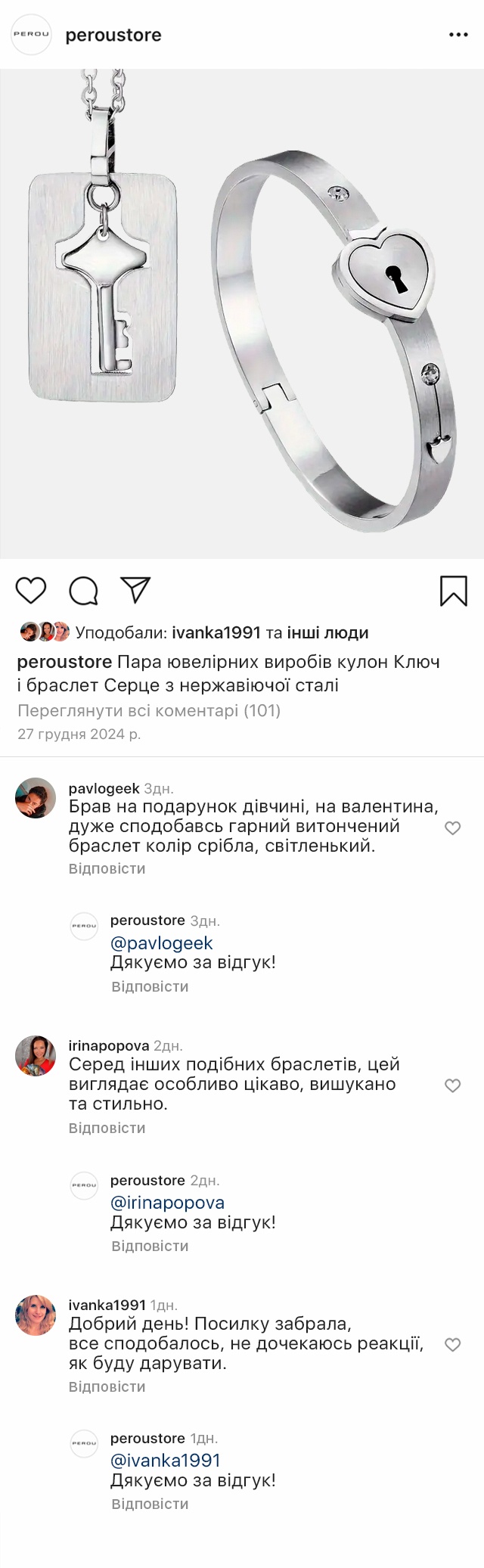
Task: Open the @ivanka1991 mention link
Action: [x=166, y=1461]
